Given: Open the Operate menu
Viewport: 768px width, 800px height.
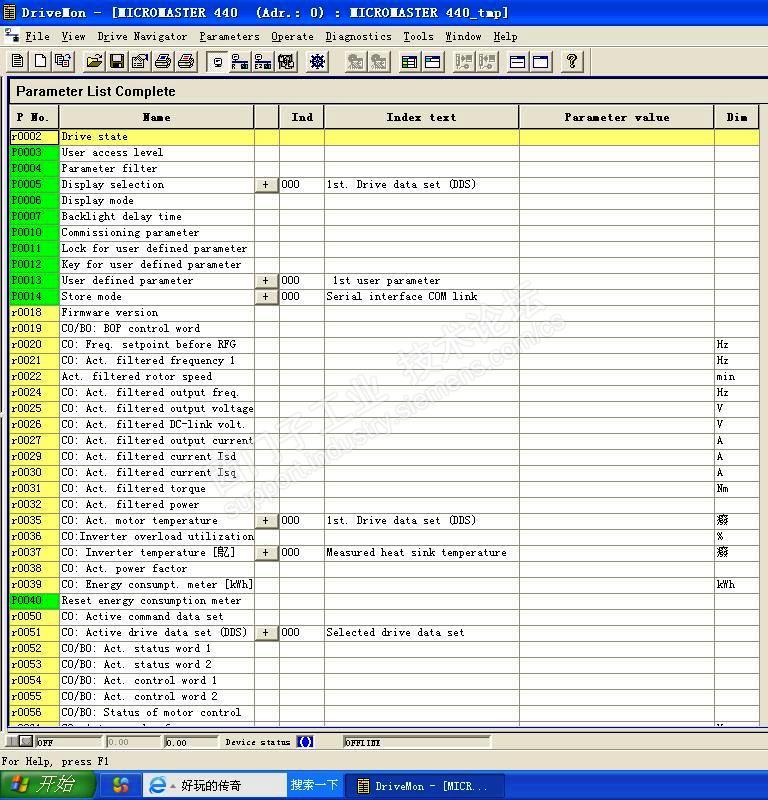Looking at the screenshot, I should [292, 36].
